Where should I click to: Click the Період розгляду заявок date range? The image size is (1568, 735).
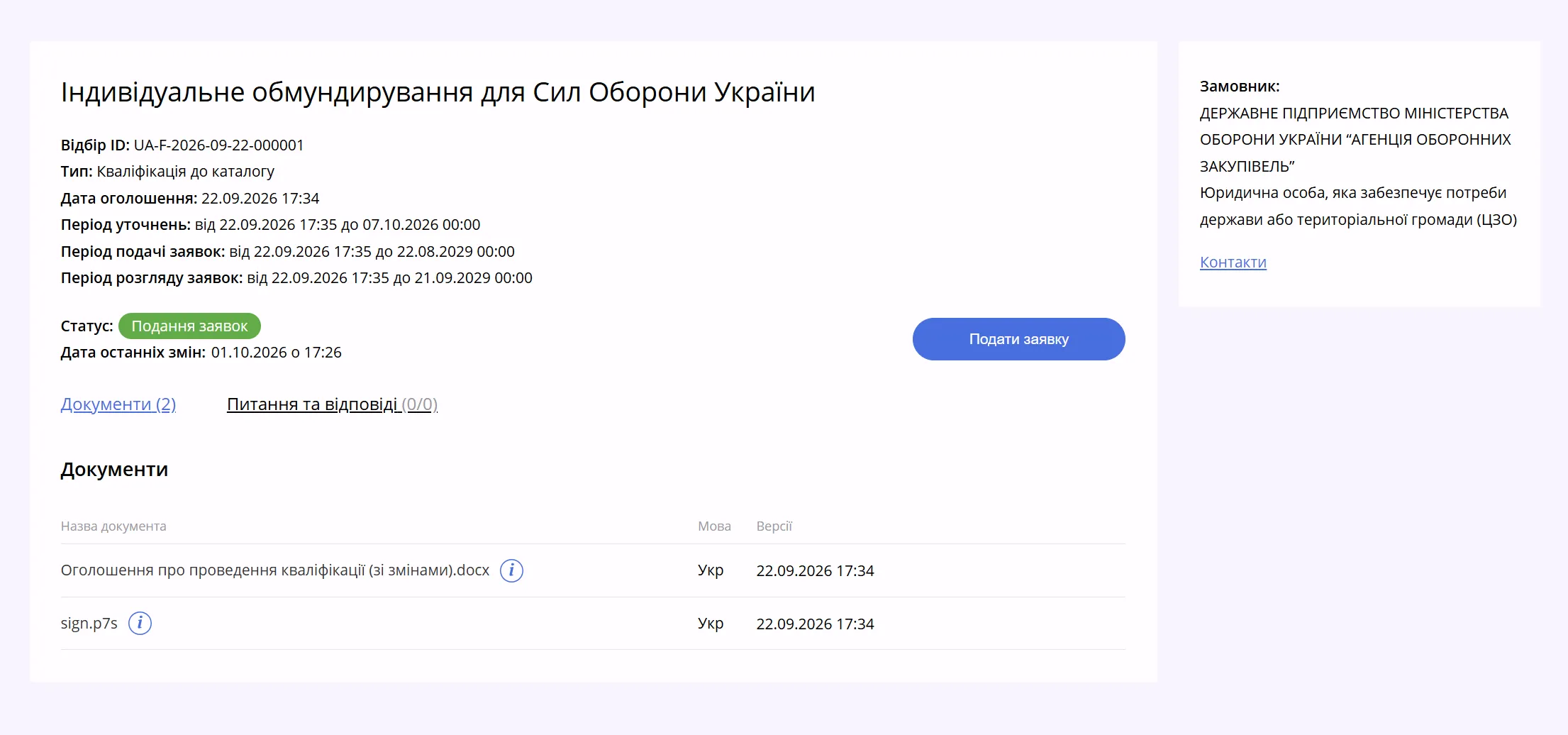pyautogui.click(x=389, y=278)
